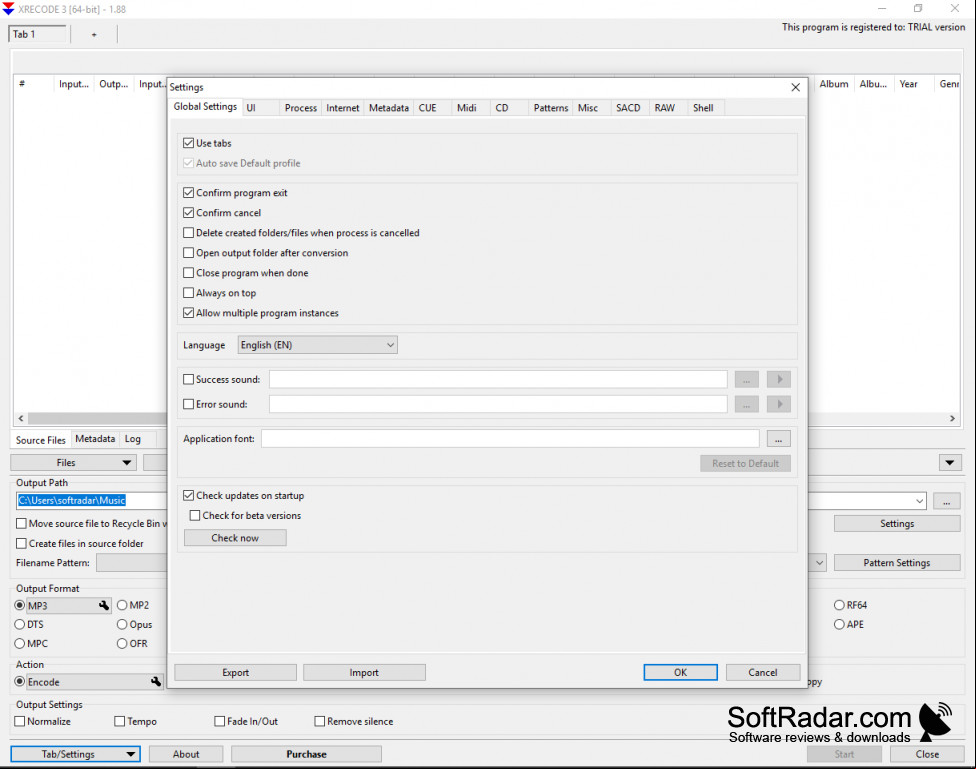Image resolution: width=976 pixels, height=769 pixels.
Task: Browse for Application font
Action: coord(778,439)
